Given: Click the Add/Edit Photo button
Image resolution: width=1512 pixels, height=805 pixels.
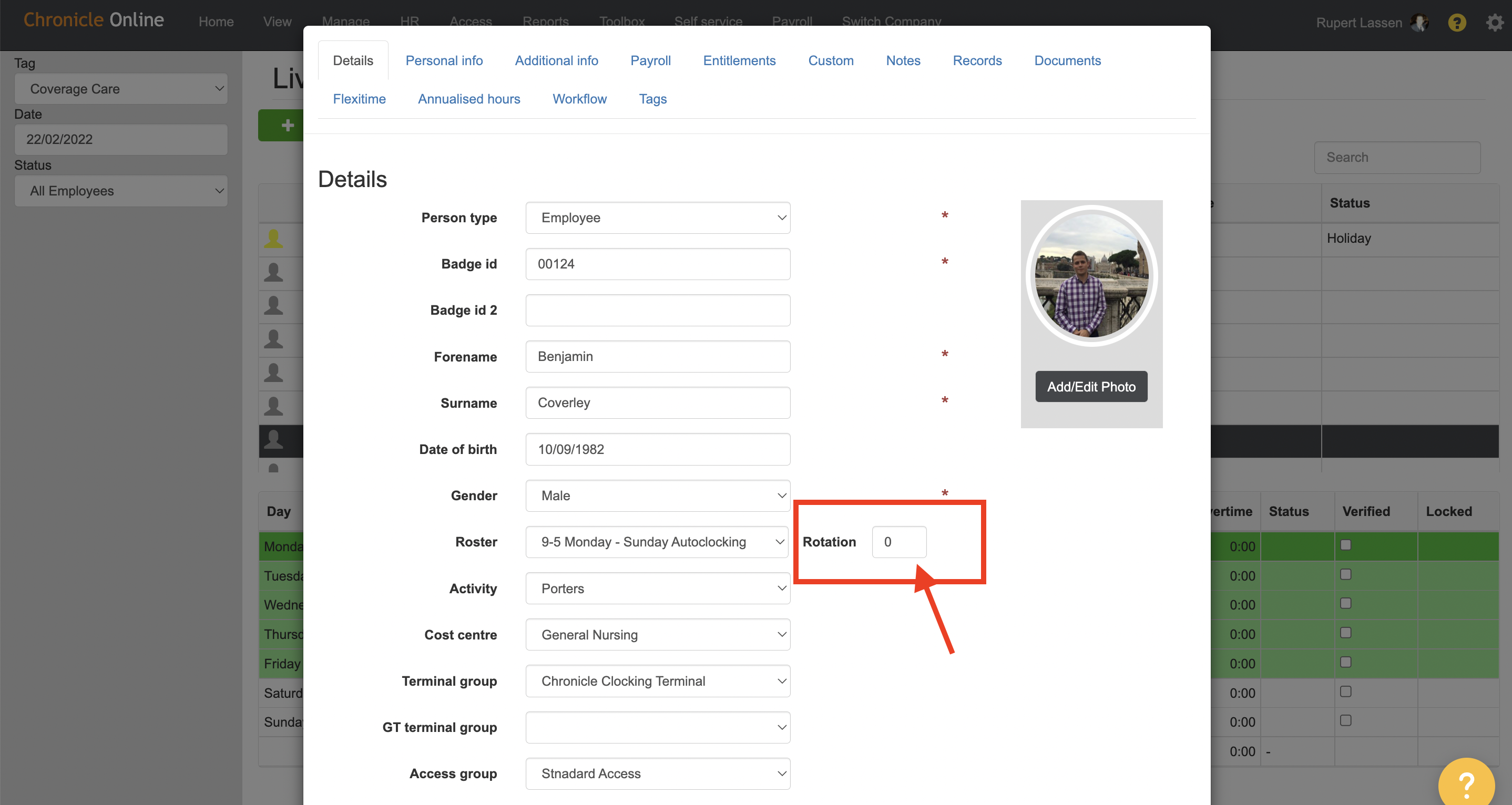Looking at the screenshot, I should coord(1090,387).
